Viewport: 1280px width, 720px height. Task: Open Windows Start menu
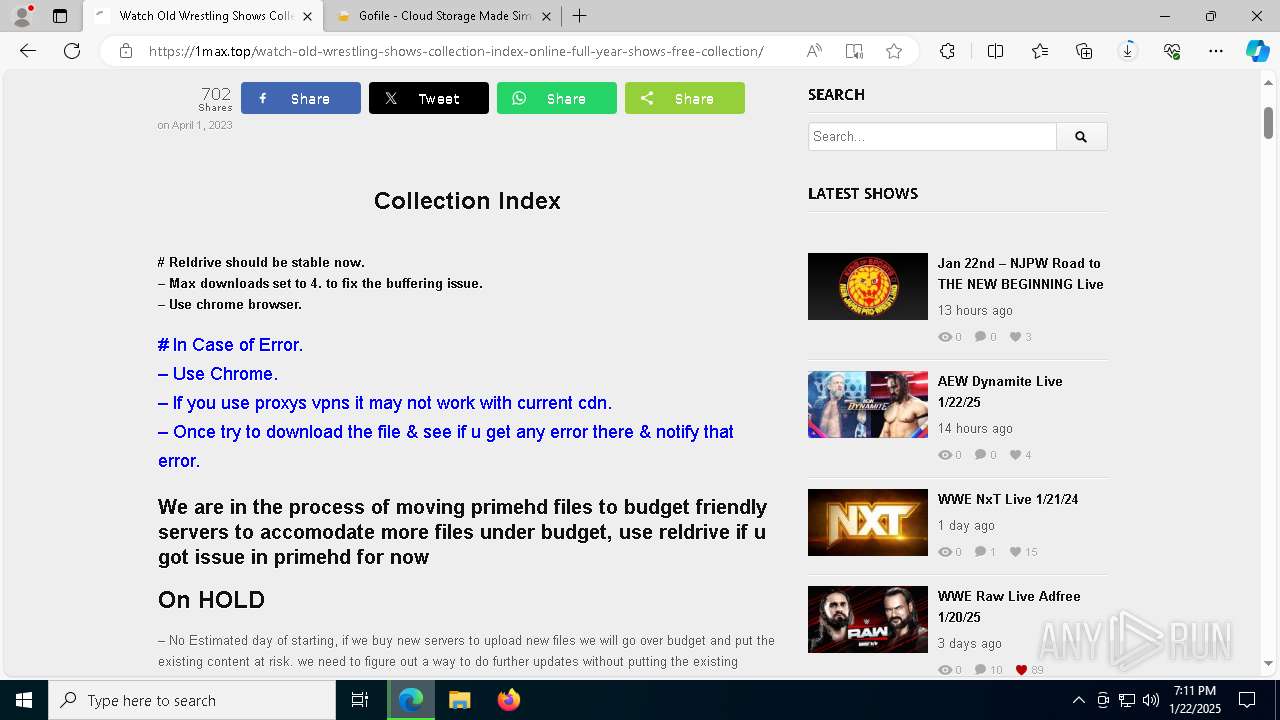24,700
